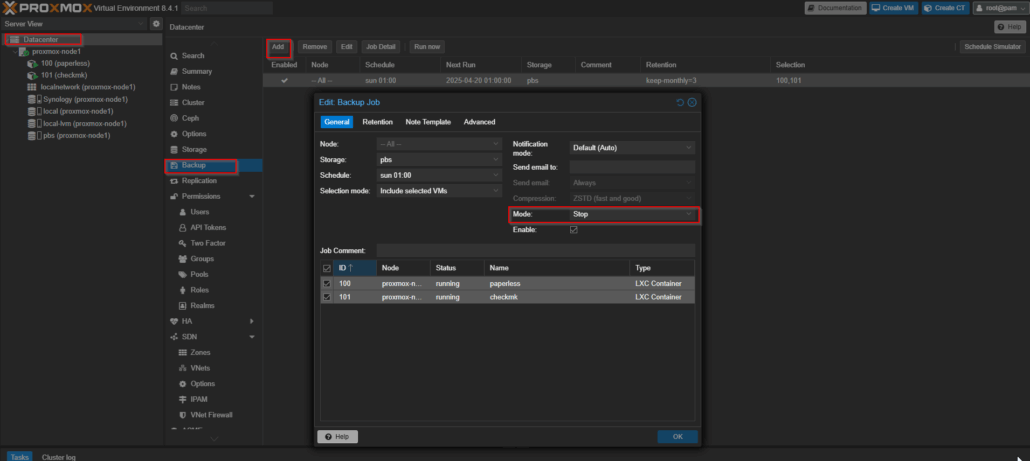This screenshot has width=1030, height=461.
Task: Click the Proxmox logo
Action: (47, 8)
